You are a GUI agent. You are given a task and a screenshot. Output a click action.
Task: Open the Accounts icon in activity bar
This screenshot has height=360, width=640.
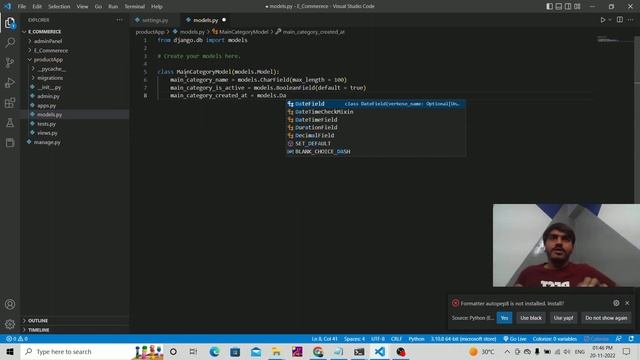point(10,304)
